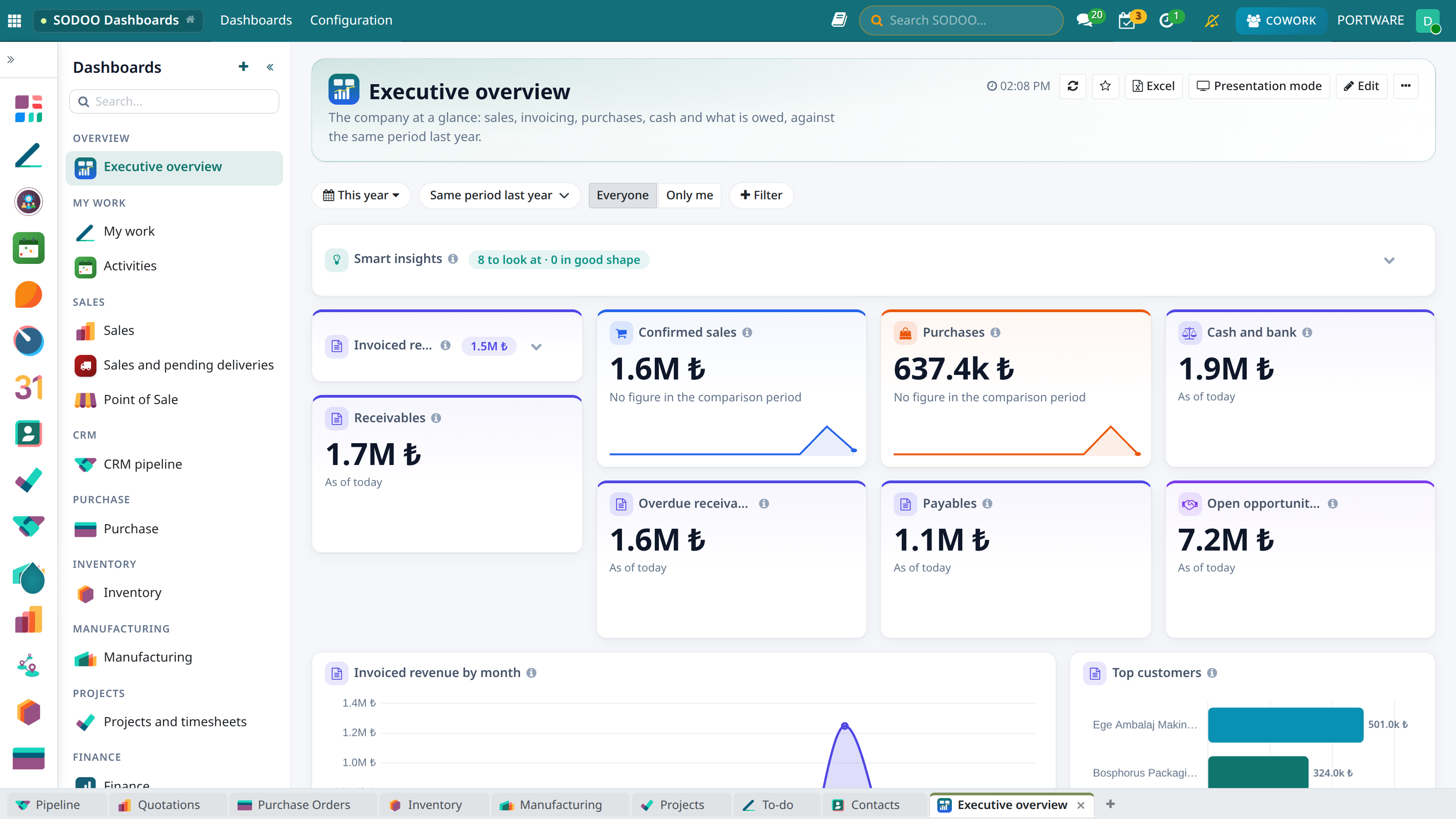Open the chat messages icon with 20 badge
Image resolution: width=1456 pixels, height=819 pixels.
[x=1085, y=20]
